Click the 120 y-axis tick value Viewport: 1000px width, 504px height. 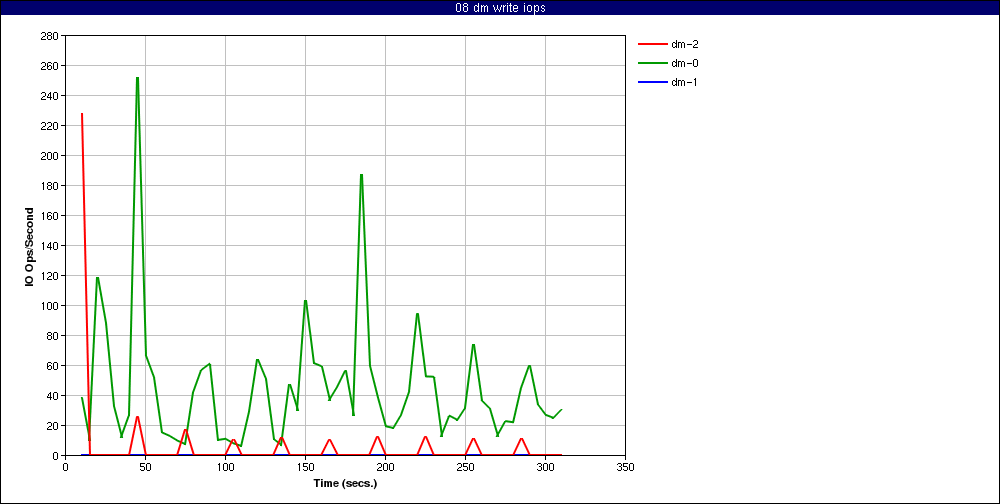tap(49, 276)
